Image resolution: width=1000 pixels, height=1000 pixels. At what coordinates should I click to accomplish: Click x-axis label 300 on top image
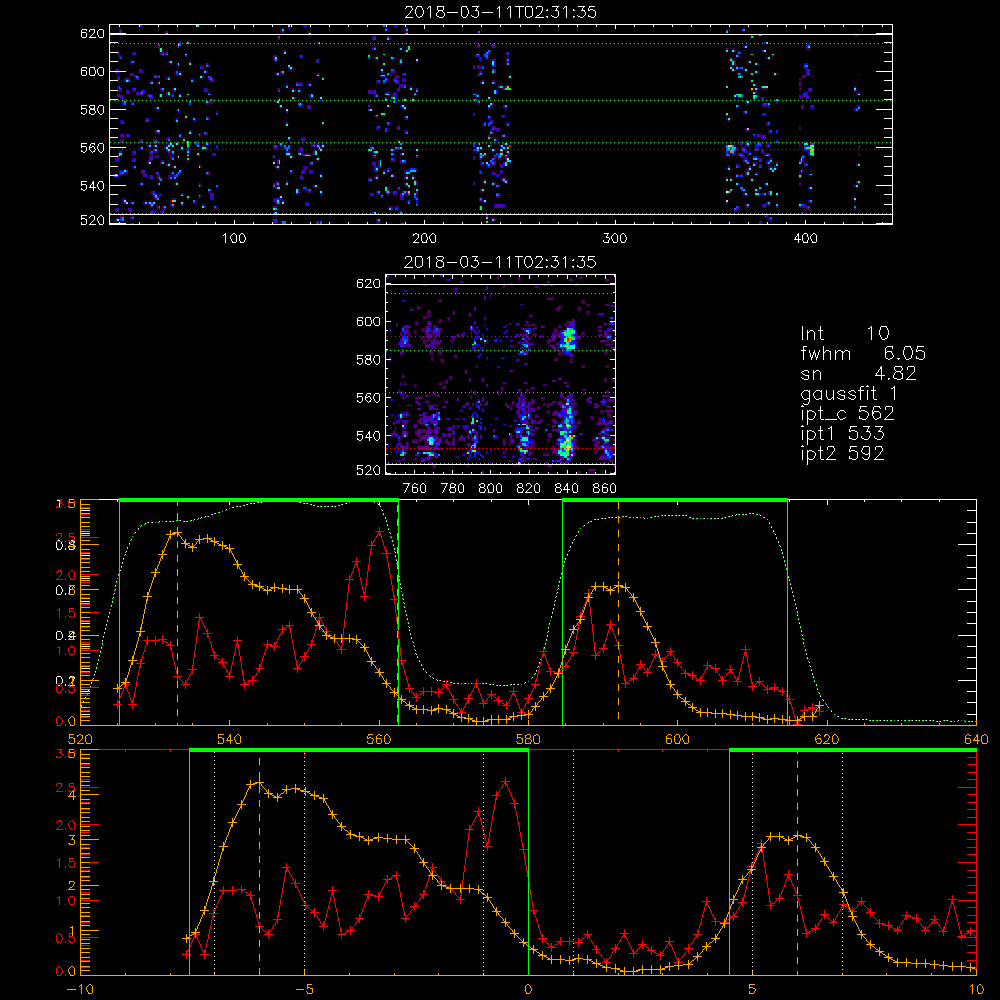[x=615, y=239]
